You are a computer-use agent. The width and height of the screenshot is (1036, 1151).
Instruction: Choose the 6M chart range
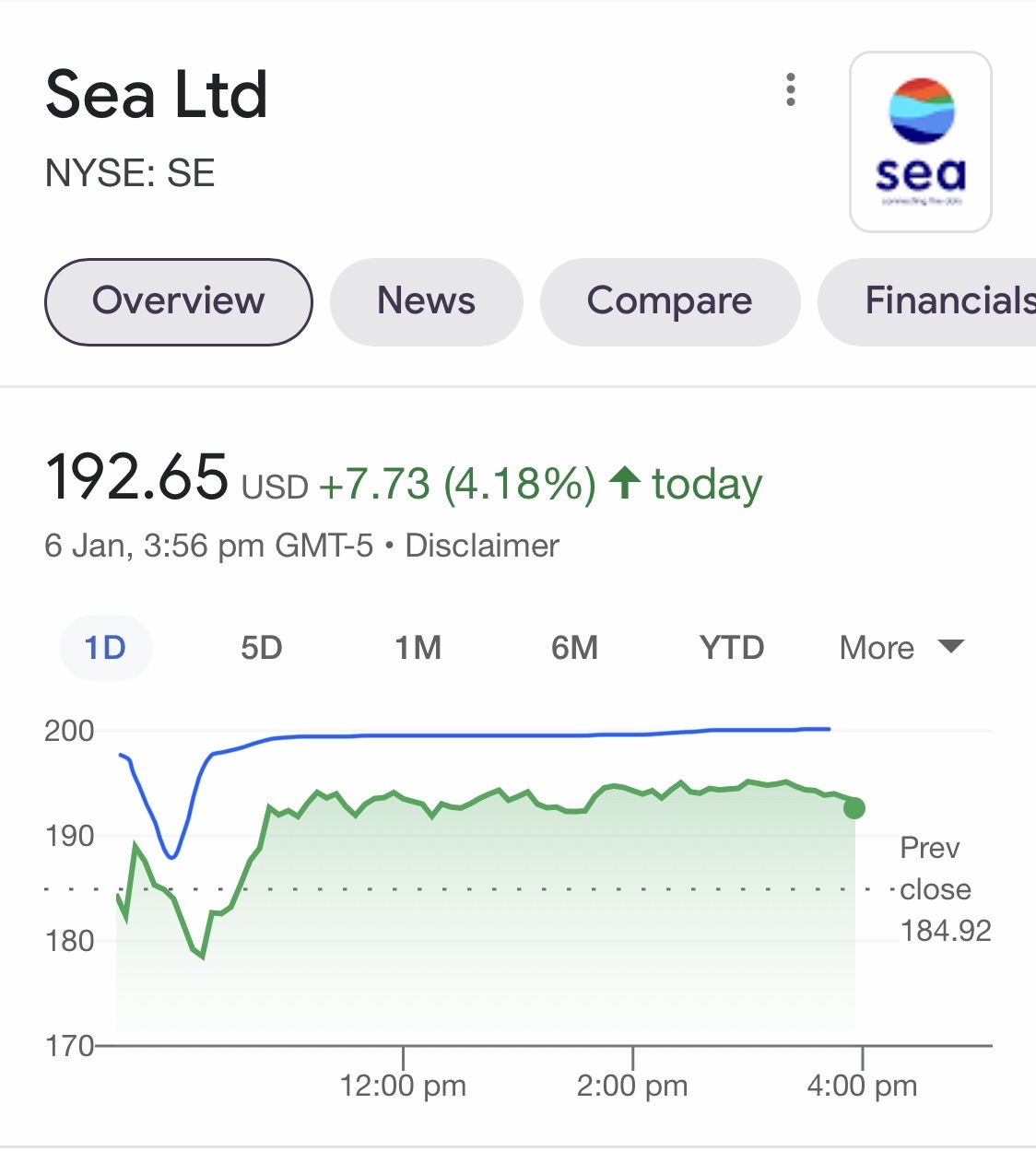[575, 648]
